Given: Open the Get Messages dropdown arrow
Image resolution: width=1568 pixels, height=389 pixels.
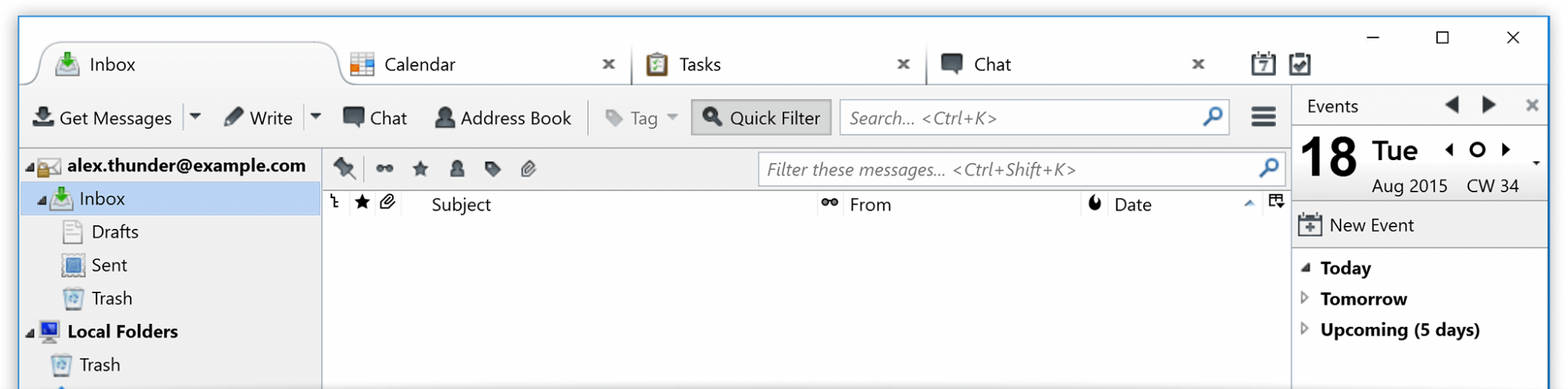Looking at the screenshot, I should (195, 117).
